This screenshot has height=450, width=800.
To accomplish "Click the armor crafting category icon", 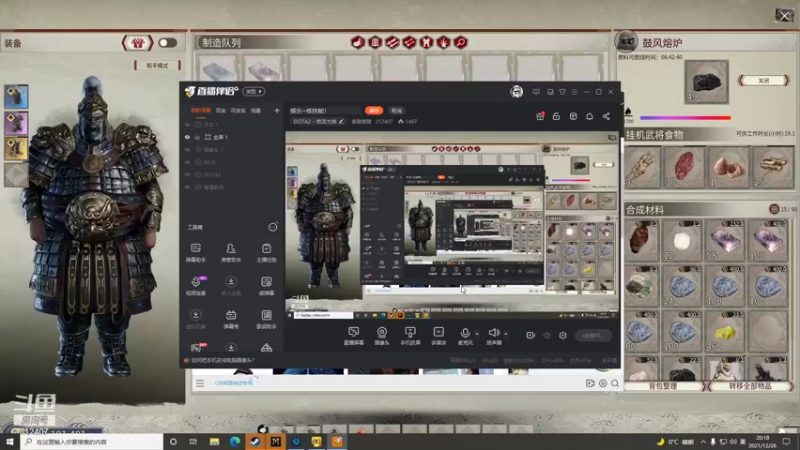I will coord(426,42).
